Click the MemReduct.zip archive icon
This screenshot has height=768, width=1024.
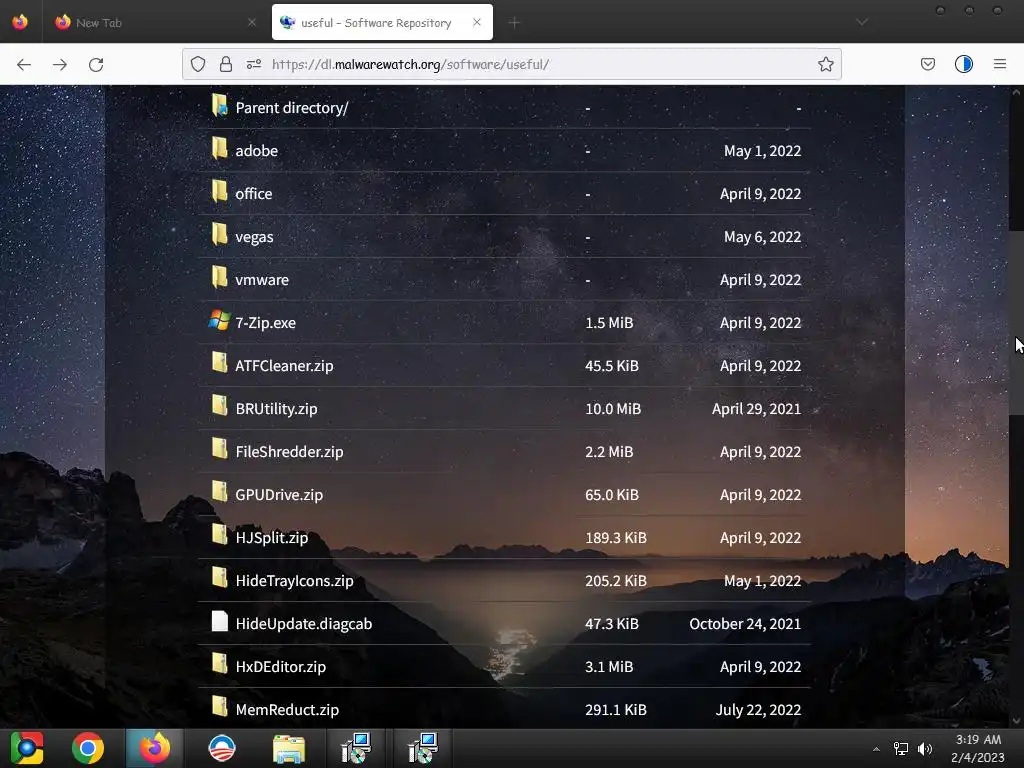pos(219,707)
